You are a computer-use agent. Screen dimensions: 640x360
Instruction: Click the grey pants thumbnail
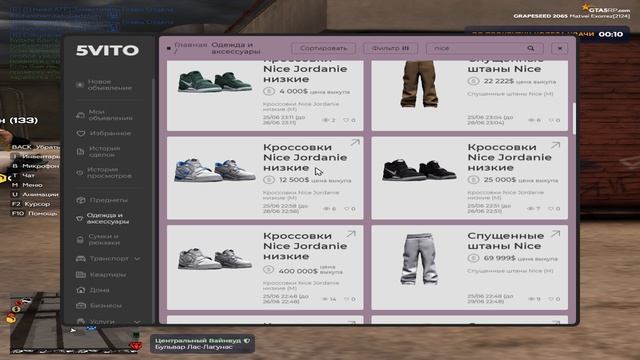pos(419,258)
